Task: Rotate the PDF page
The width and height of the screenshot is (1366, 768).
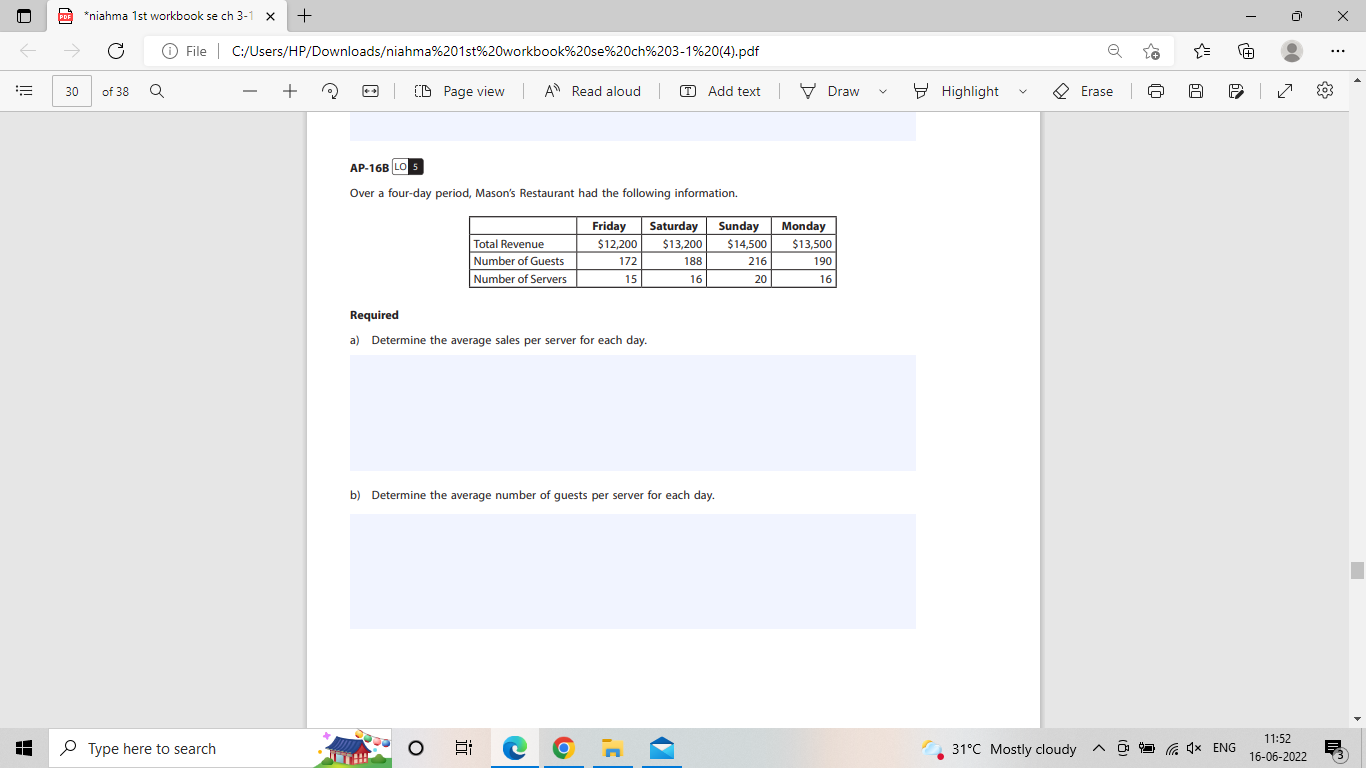Action: [x=329, y=91]
